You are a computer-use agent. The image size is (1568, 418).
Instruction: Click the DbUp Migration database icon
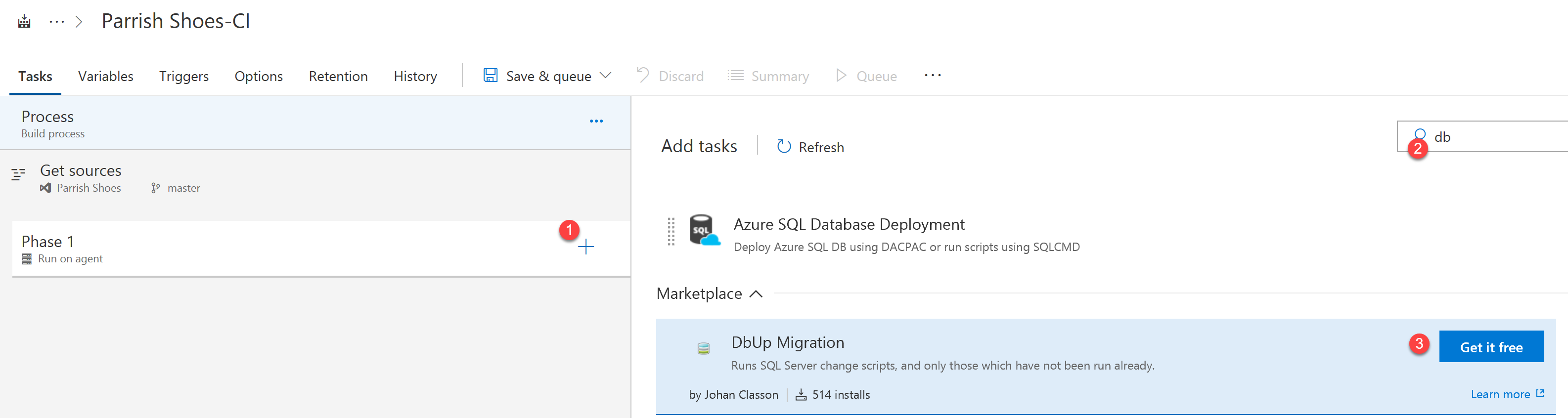703,349
